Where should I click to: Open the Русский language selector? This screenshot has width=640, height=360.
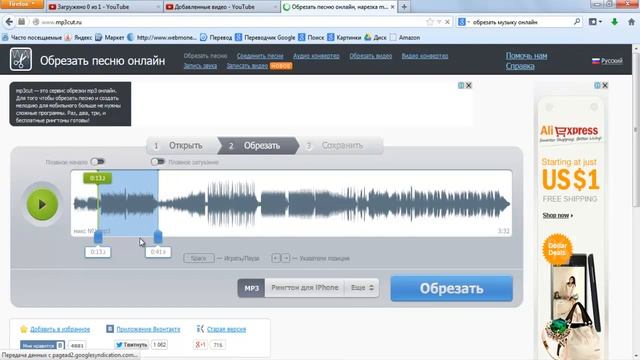[607, 61]
